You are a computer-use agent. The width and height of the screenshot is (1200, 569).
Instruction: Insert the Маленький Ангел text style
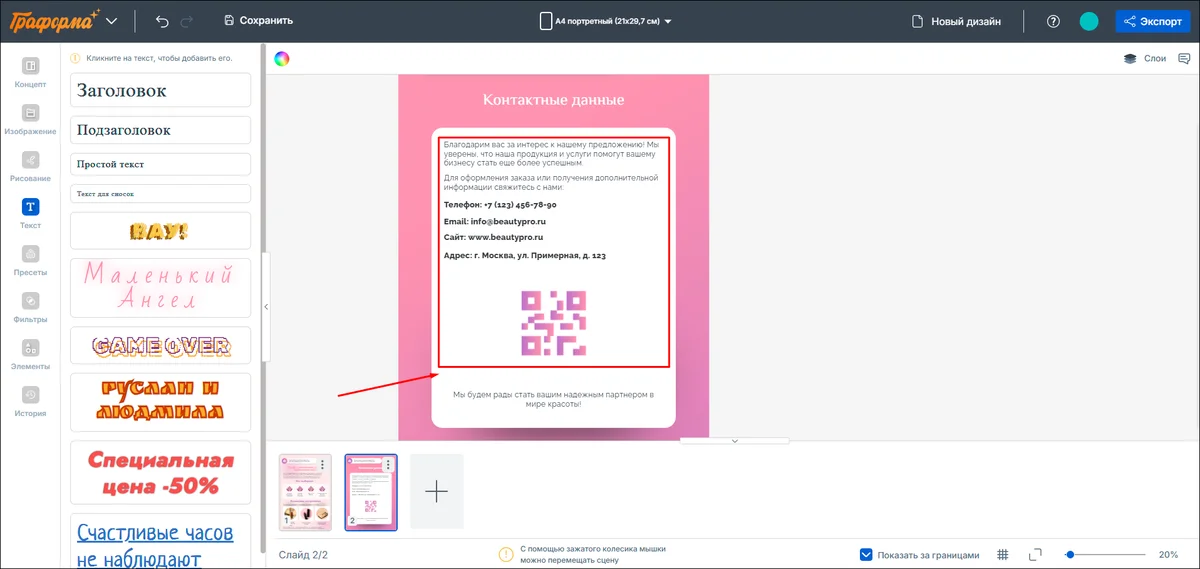[x=160, y=287]
